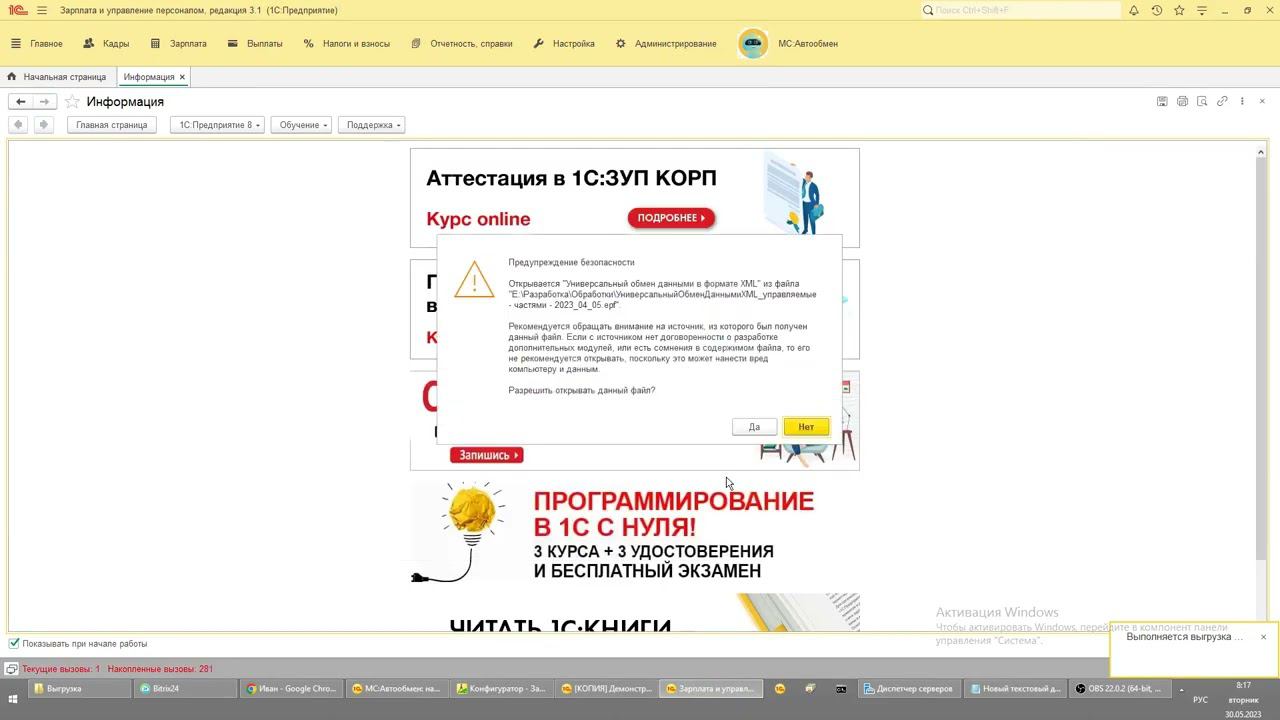The height and width of the screenshot is (720, 1280).
Task: Switch to Иван - Google Chrome taskbar item
Action: tap(292, 689)
